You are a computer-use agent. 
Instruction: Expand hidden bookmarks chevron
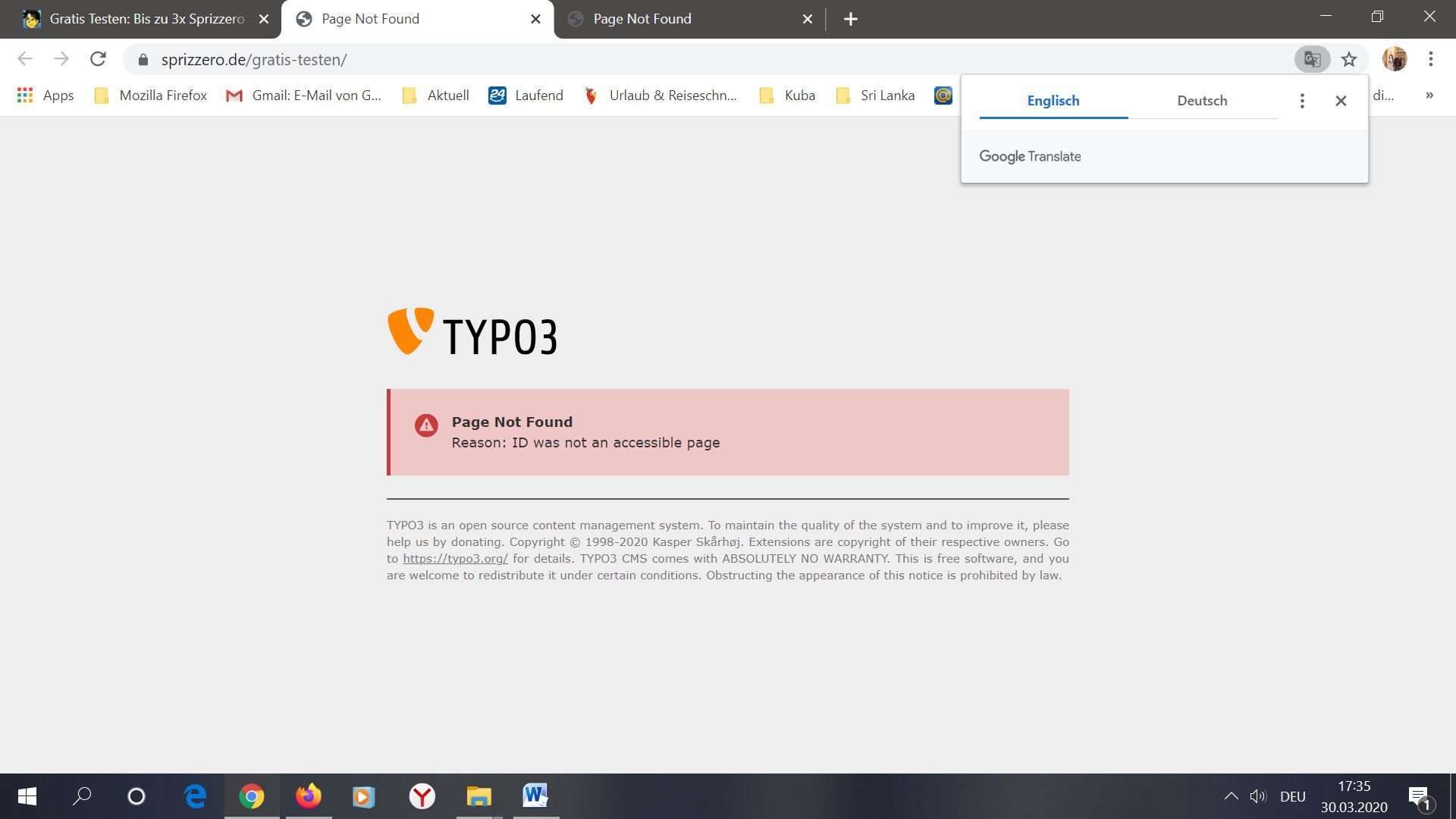tap(1429, 96)
